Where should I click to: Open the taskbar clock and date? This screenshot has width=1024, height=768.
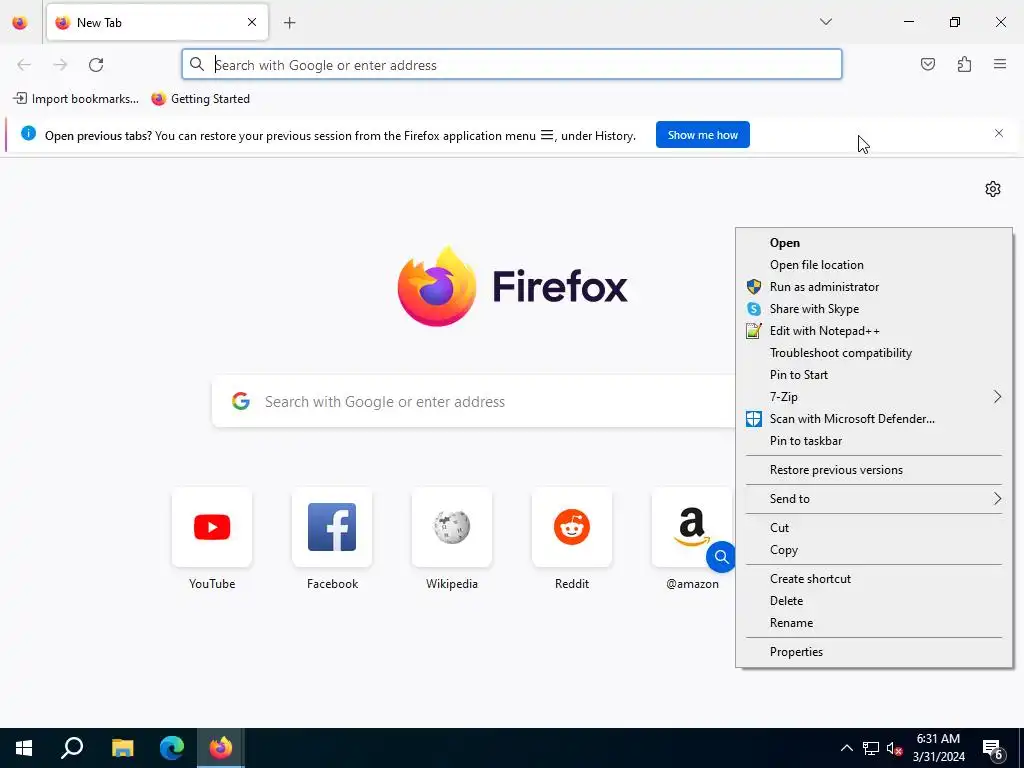(x=938, y=748)
